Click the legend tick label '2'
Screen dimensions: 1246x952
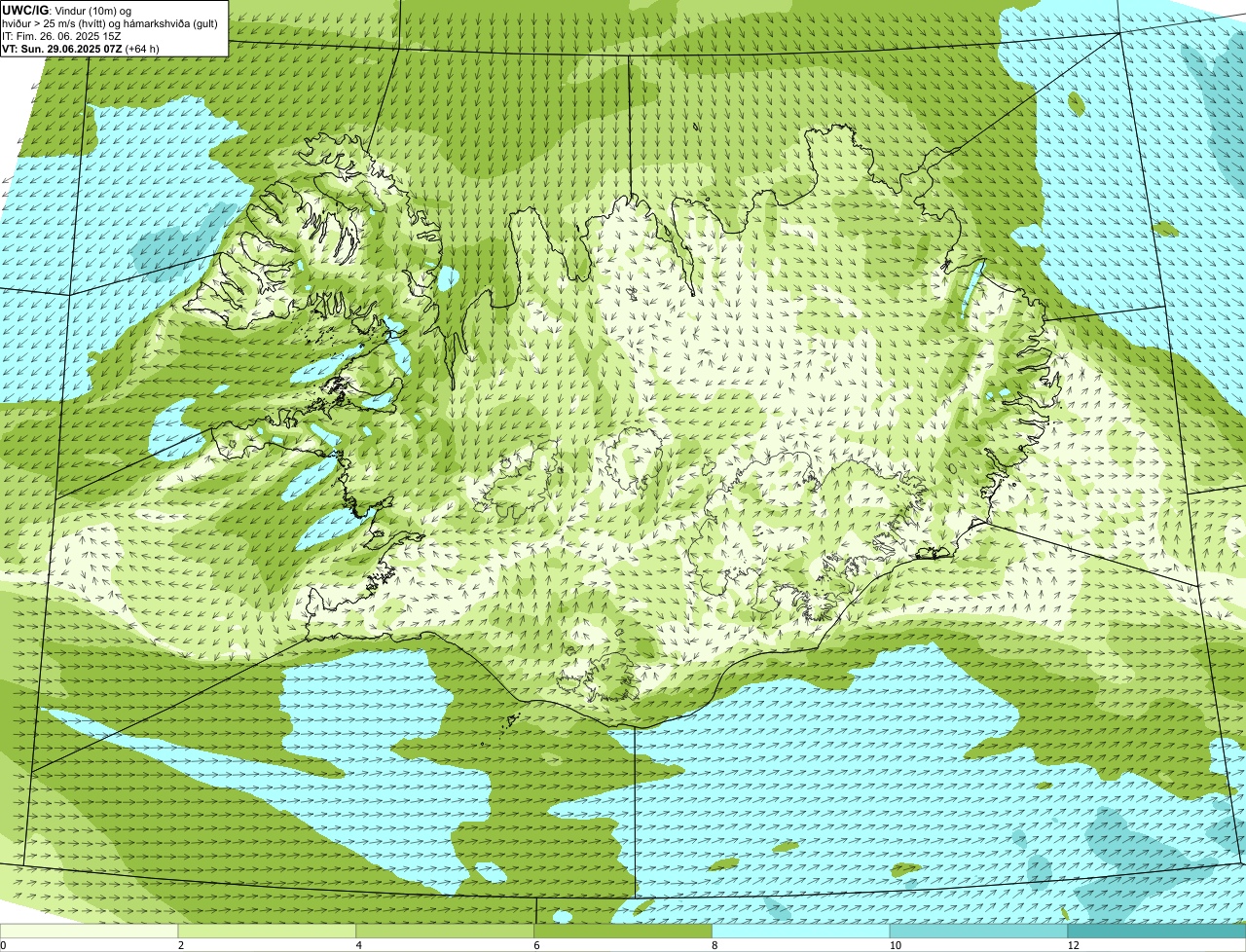181,945
